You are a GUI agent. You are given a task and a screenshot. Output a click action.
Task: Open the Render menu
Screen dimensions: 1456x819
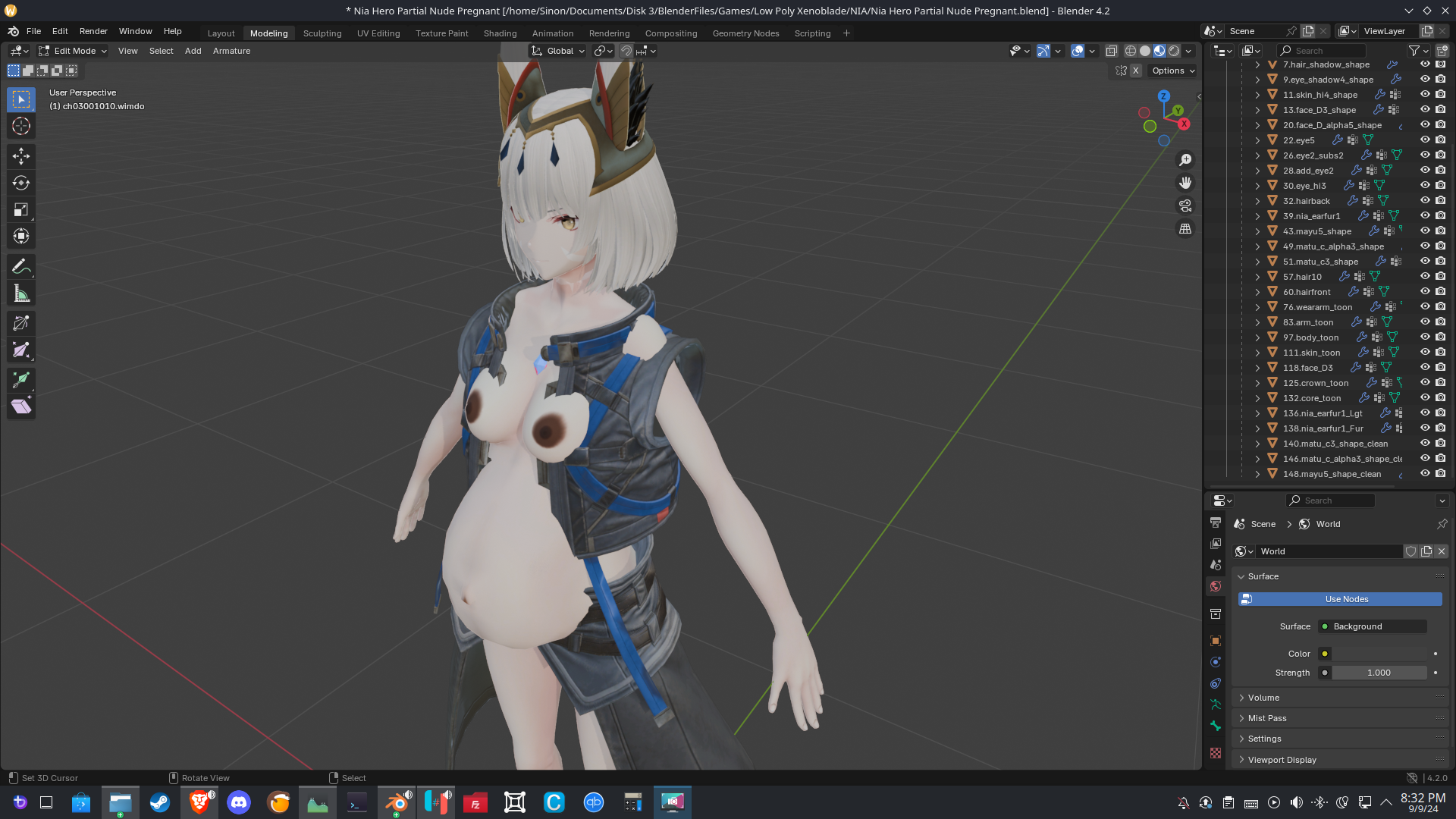(93, 31)
